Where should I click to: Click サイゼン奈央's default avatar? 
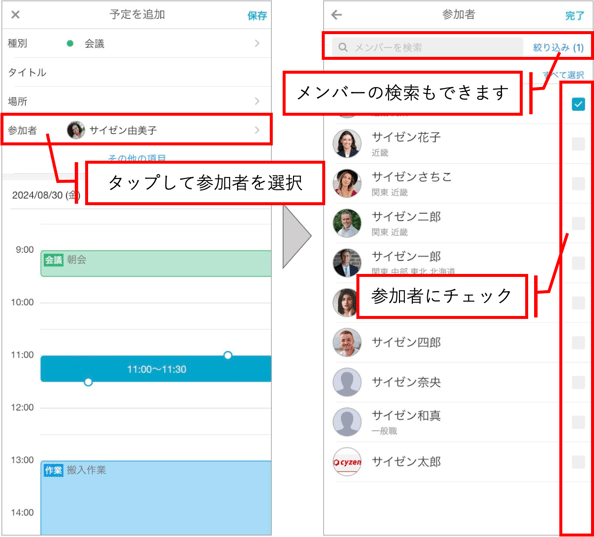click(x=347, y=382)
